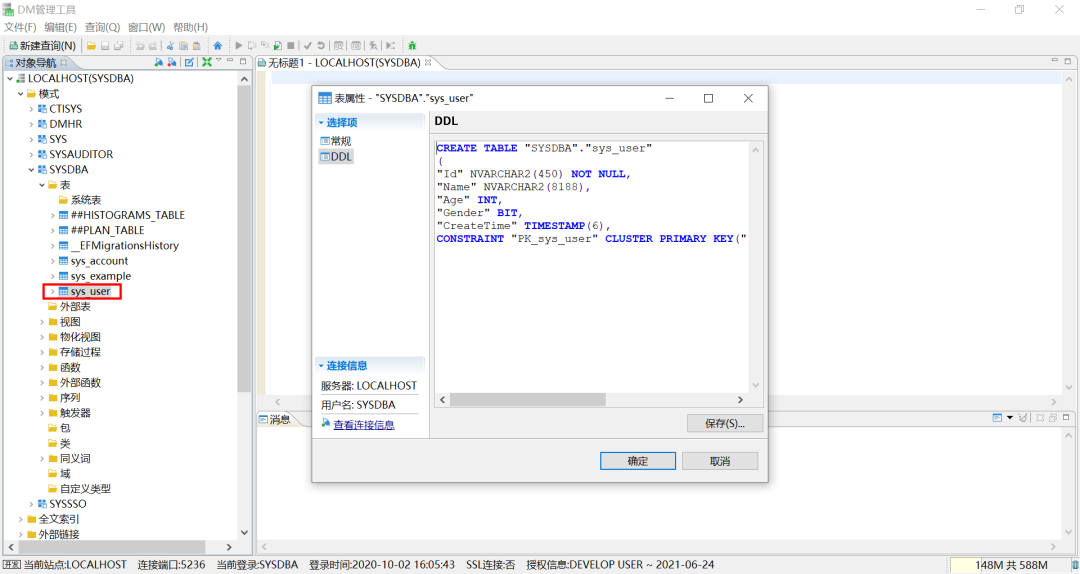
Task: Open the Query (查询) menu
Action: coord(102,27)
